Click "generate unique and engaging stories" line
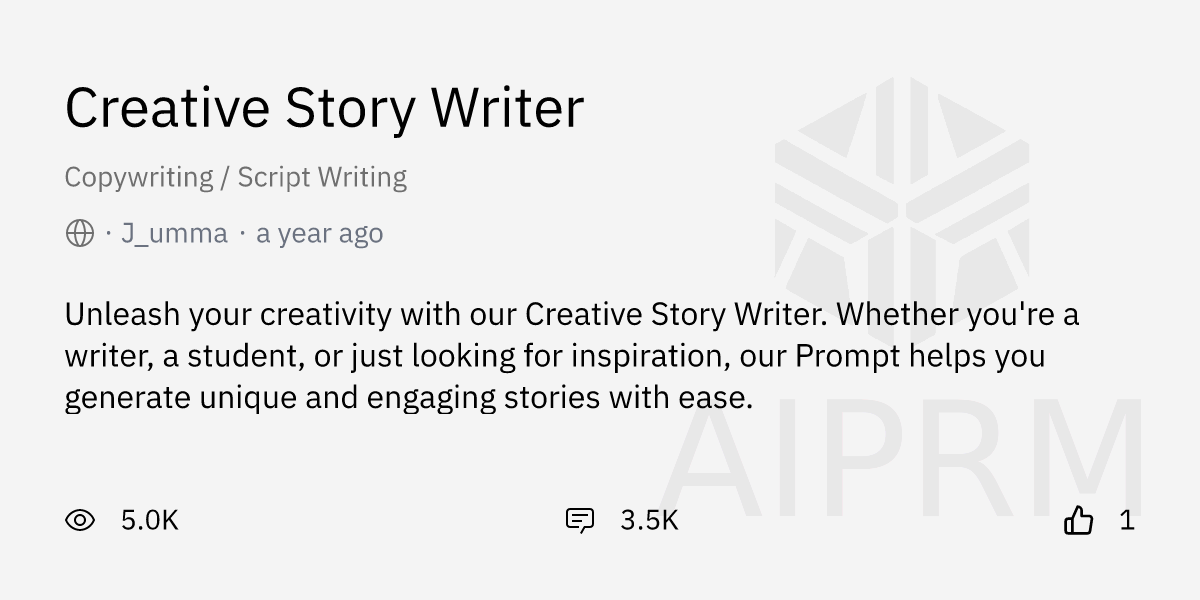This screenshot has height=600, width=1200. tap(330, 398)
